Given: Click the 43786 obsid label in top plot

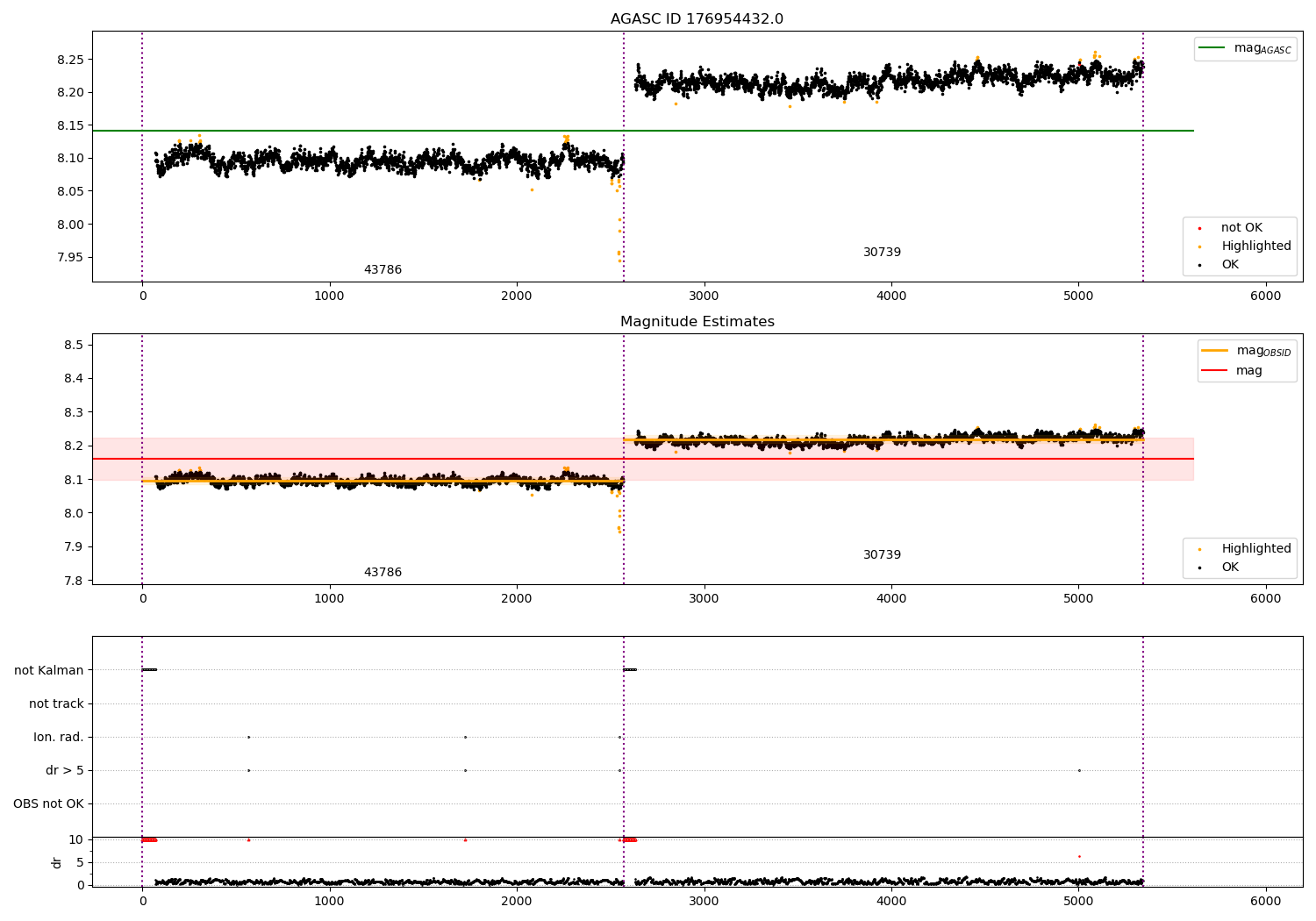Looking at the screenshot, I should [x=383, y=270].
